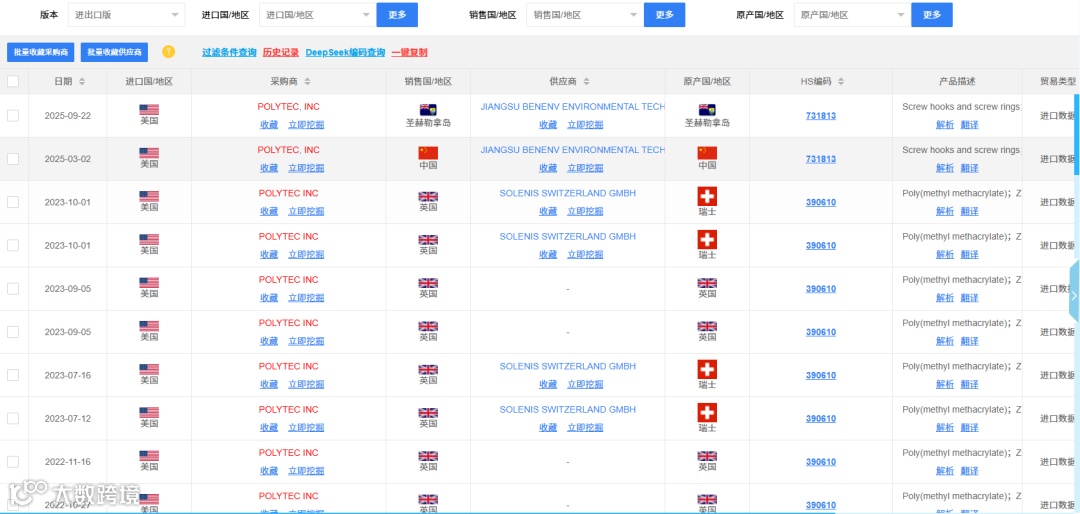Click date cell 2023-07-12
Screen dimensions: 1080x514
coord(68,418)
